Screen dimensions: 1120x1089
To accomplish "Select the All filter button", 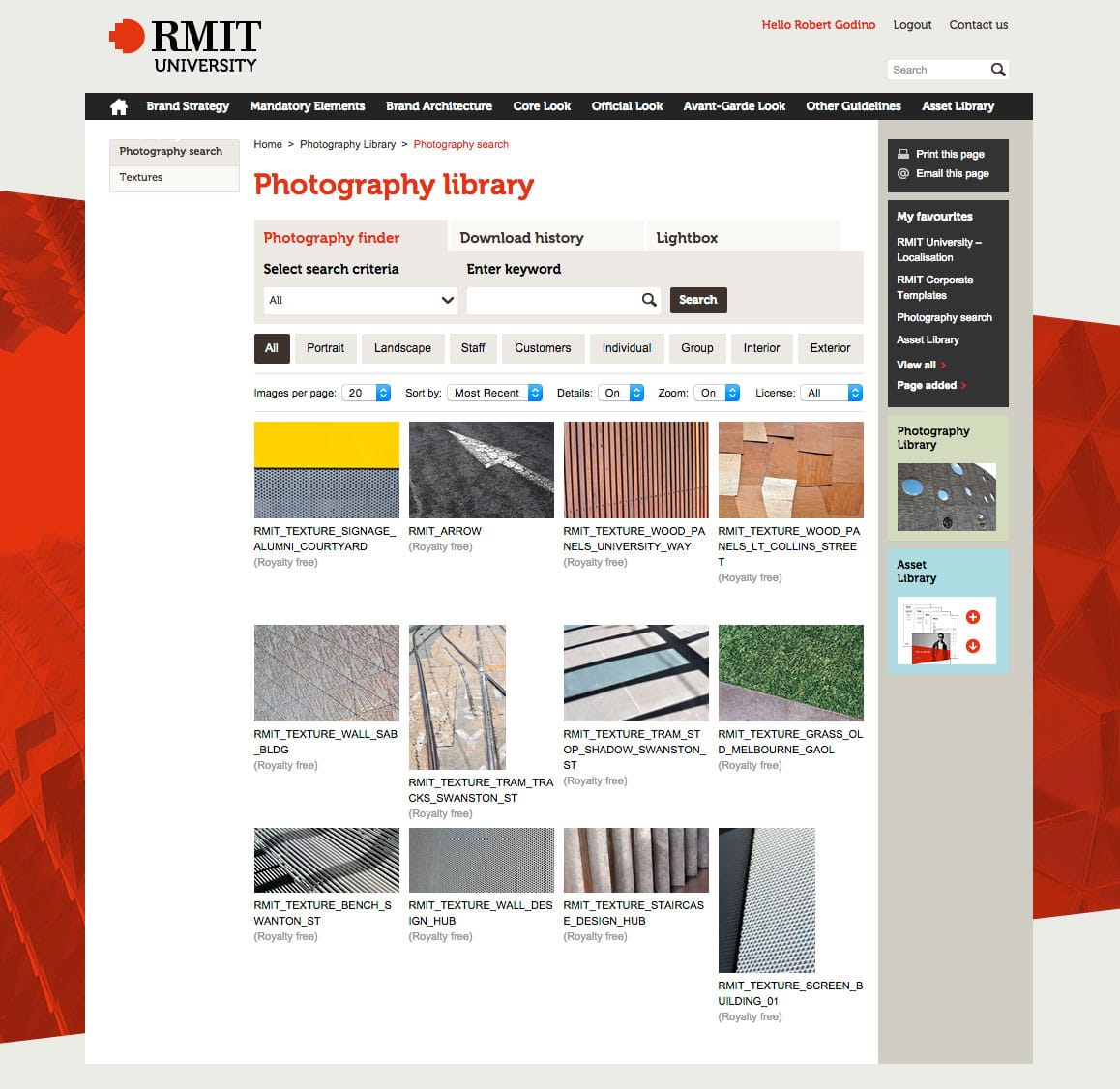I will [x=272, y=348].
